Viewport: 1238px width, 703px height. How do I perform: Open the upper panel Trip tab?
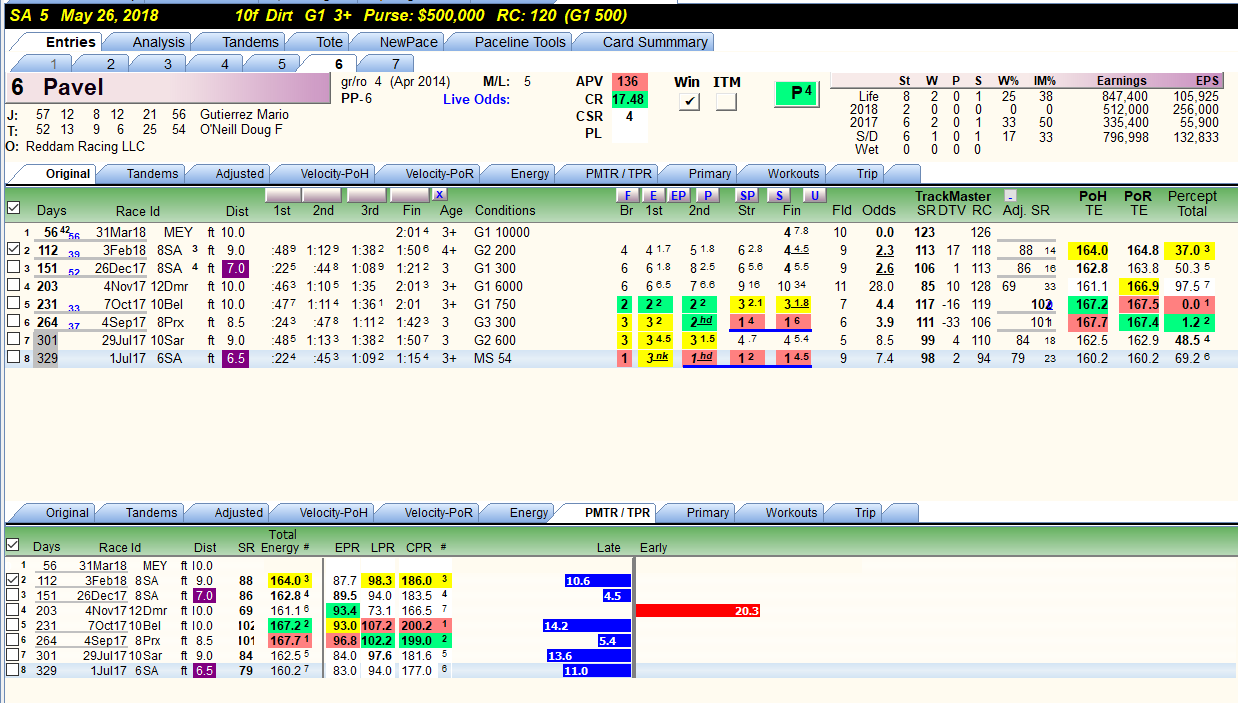pyautogui.click(x=867, y=173)
